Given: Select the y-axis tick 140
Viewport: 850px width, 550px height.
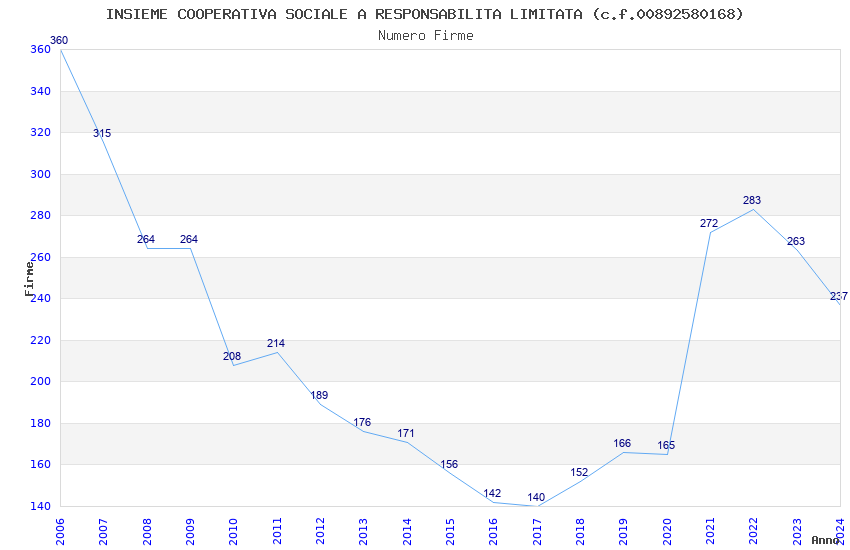Looking at the screenshot, I should click(41, 506).
